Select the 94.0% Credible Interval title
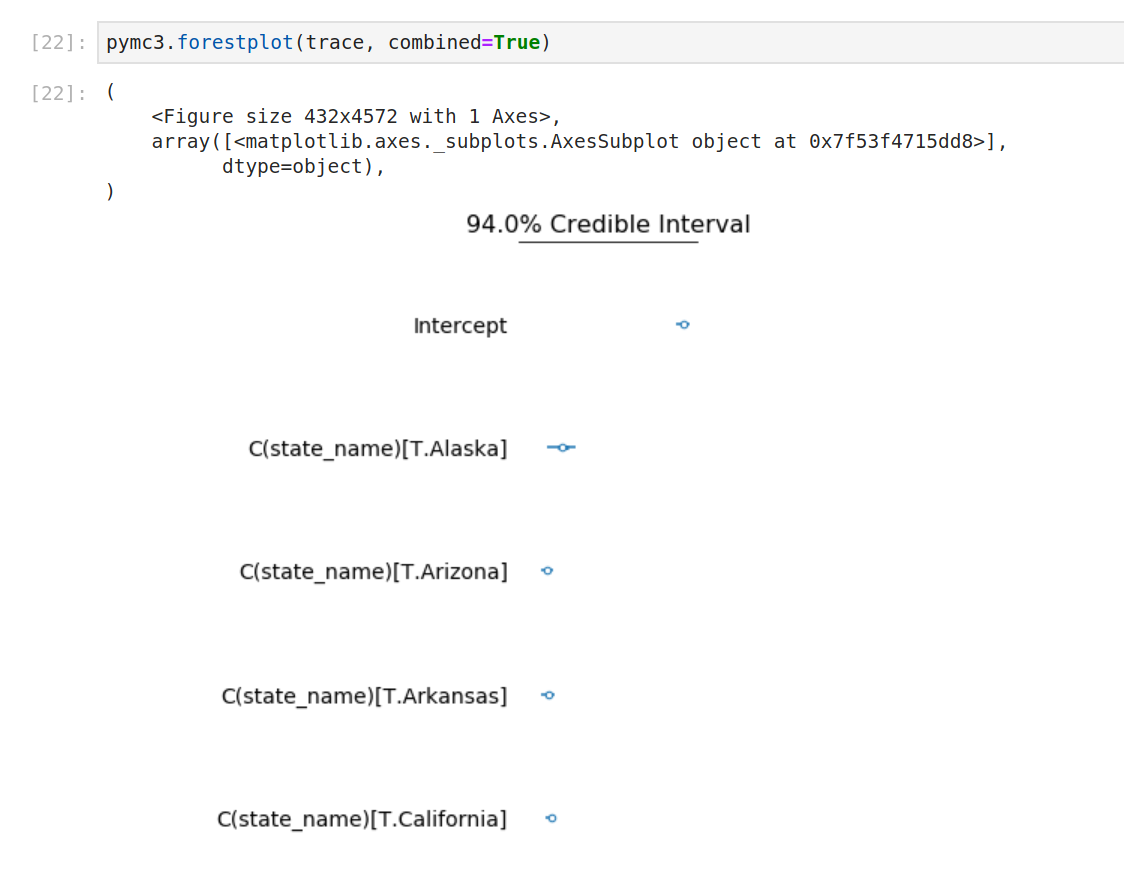1124x871 pixels. point(607,223)
